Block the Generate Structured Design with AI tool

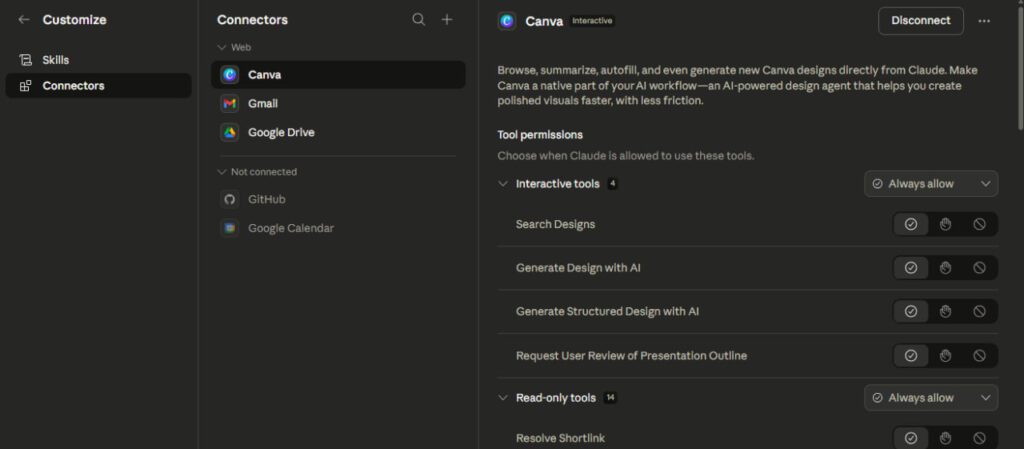pyautogui.click(x=980, y=312)
